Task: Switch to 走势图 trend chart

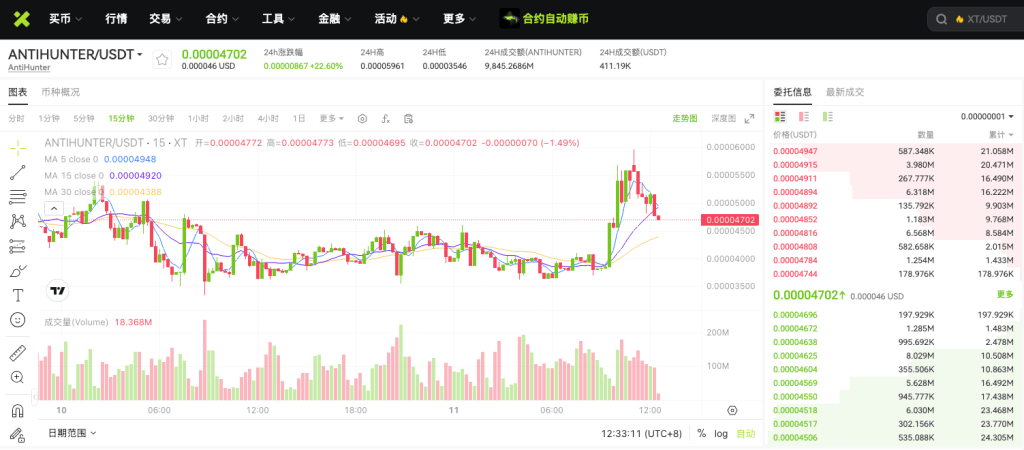Action: pos(685,118)
